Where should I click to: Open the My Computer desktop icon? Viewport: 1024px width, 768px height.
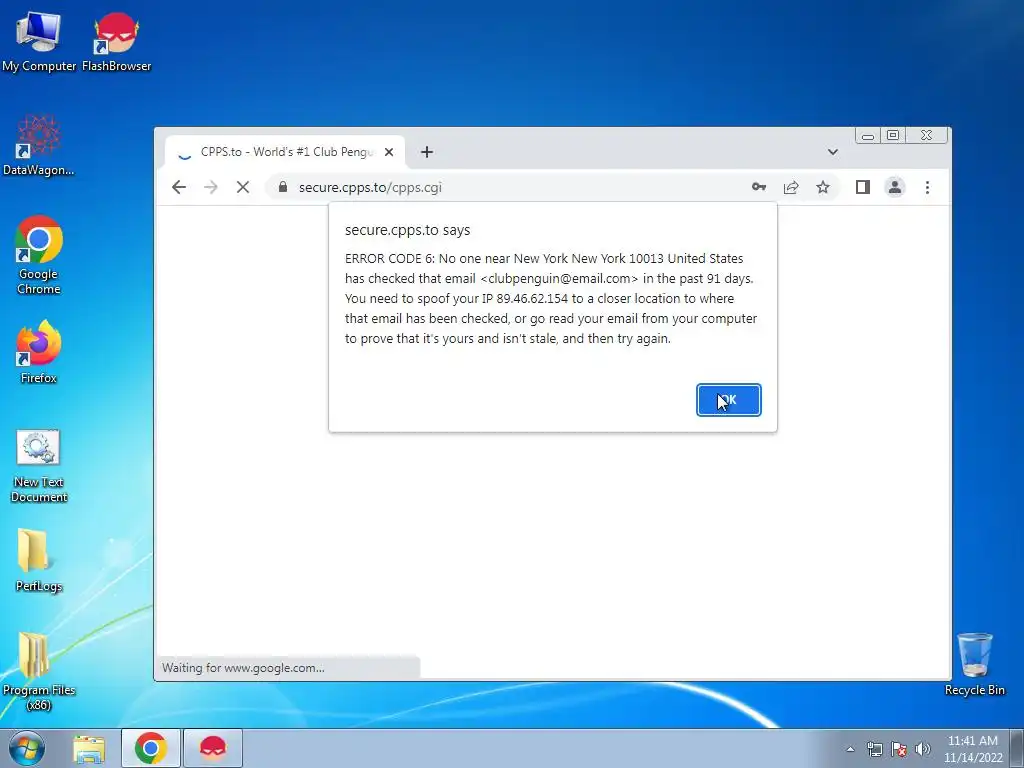pos(39,41)
